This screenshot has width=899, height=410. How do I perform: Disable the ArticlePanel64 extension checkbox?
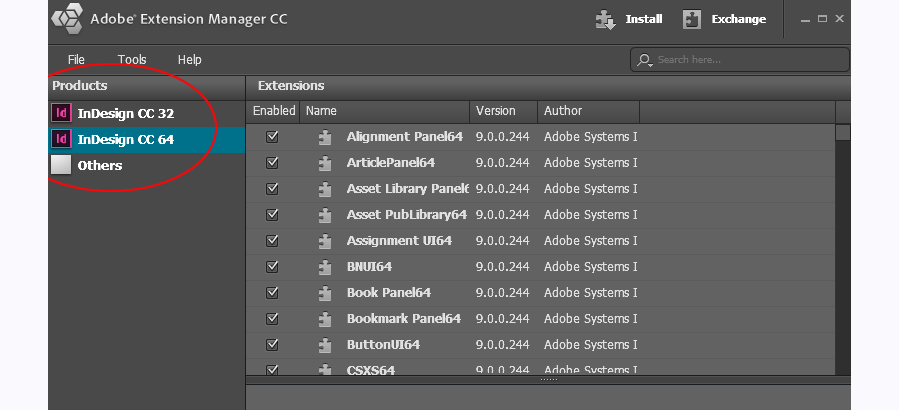click(x=272, y=163)
